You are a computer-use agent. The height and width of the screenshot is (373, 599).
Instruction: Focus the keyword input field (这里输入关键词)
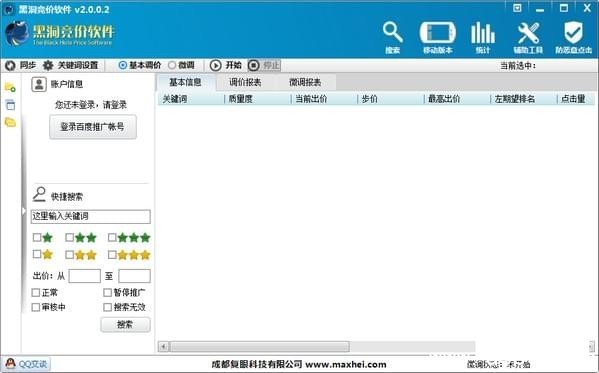point(91,216)
